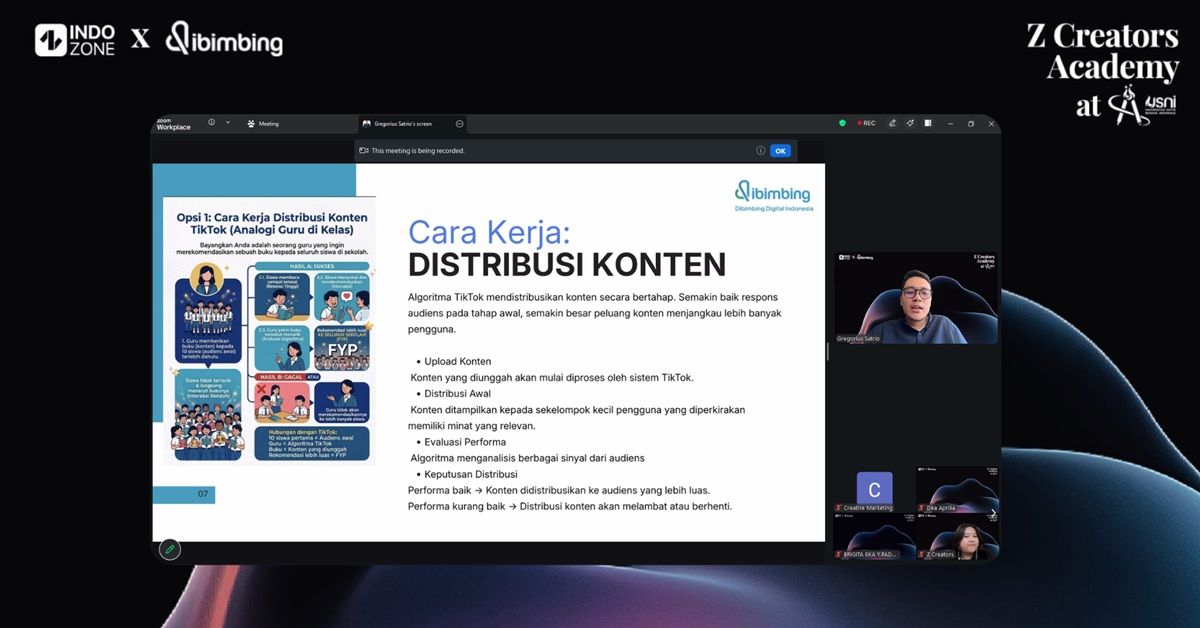The width and height of the screenshot is (1200, 628).
Task: Click the 'Evaluasi Performa' bullet text
Action: (465, 441)
